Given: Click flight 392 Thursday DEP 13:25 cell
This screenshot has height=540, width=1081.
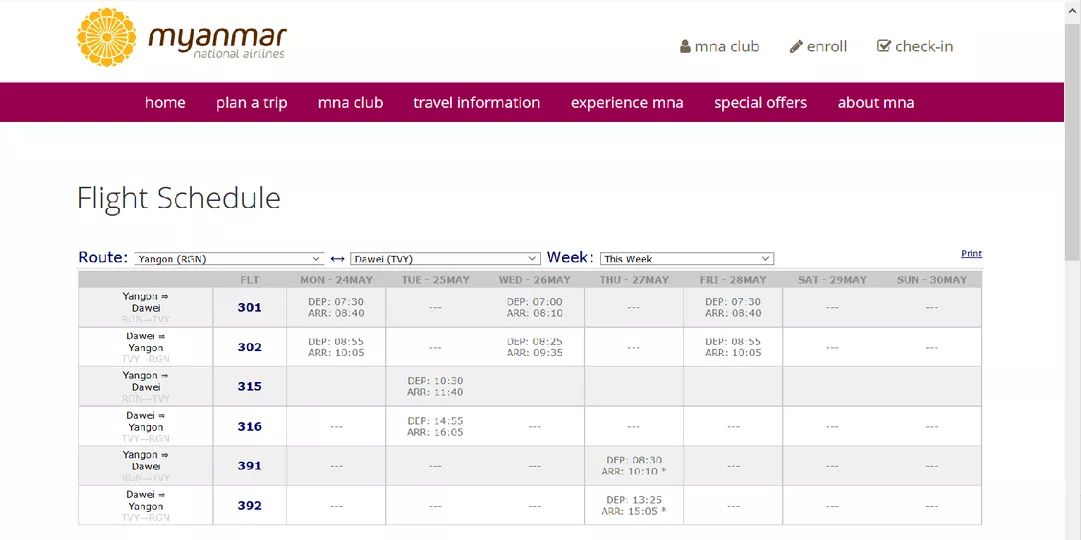Looking at the screenshot, I should pyautogui.click(x=634, y=506).
